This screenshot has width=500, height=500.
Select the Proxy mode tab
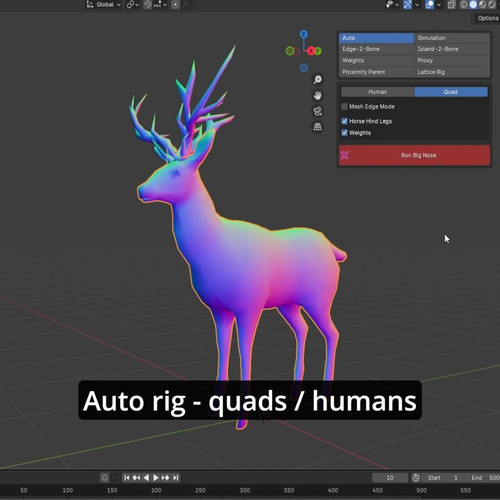click(x=452, y=60)
